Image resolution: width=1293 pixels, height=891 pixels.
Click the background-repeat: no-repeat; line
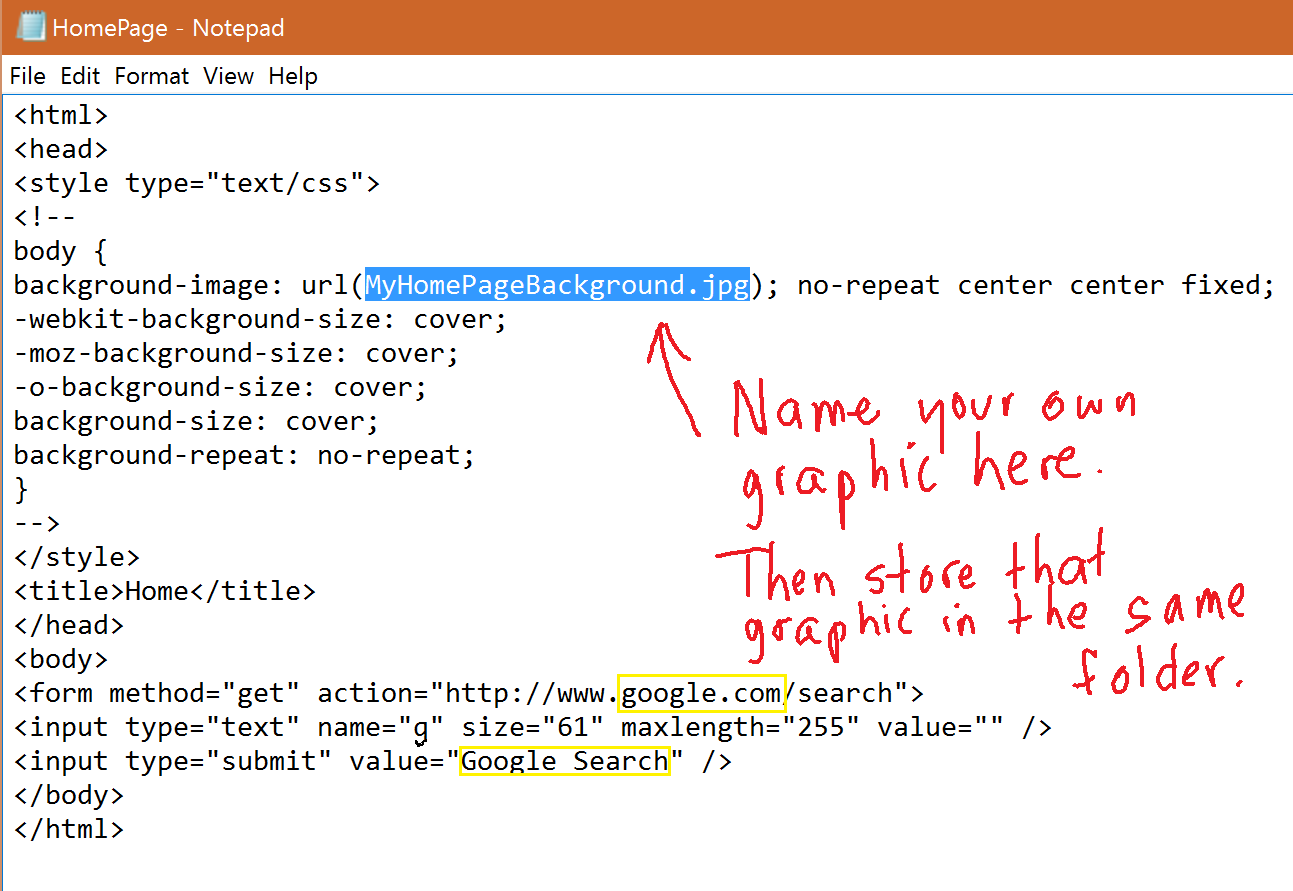point(245,456)
